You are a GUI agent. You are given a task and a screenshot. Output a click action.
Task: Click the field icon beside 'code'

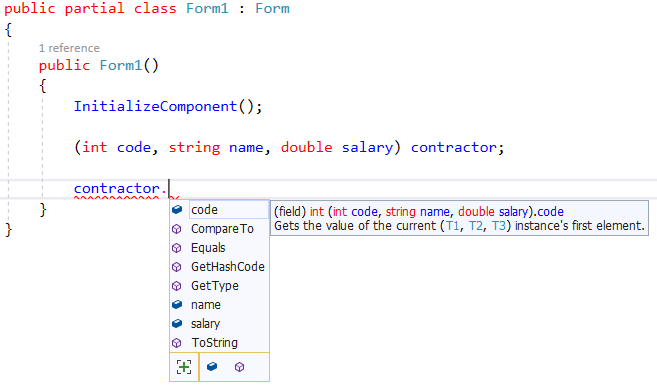(x=177, y=209)
